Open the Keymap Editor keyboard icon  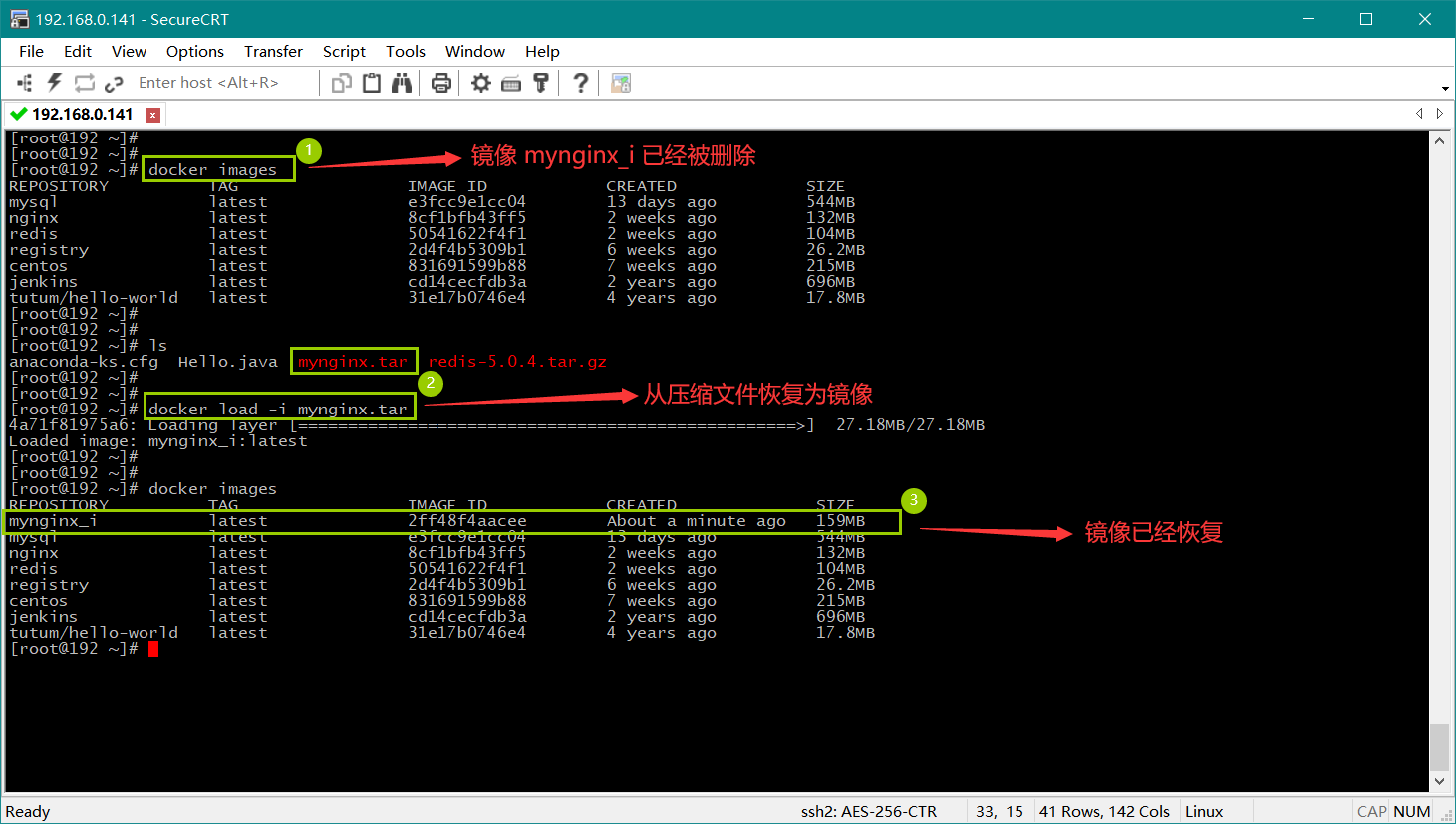[511, 83]
